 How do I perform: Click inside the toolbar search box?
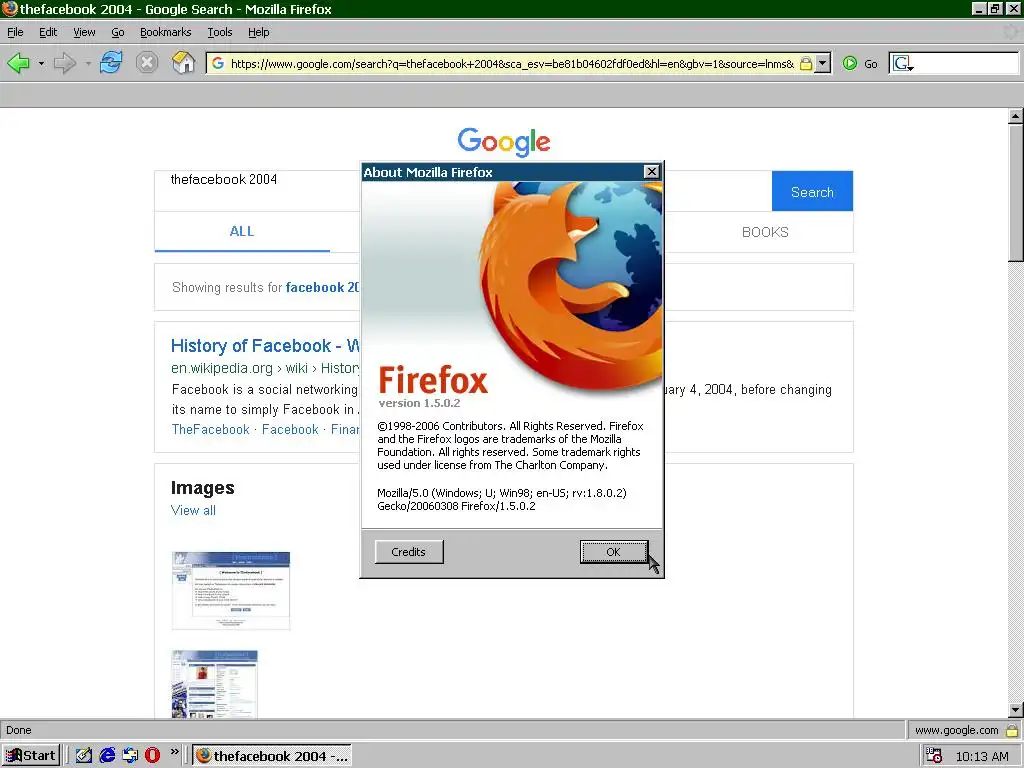pyautogui.click(x=966, y=63)
